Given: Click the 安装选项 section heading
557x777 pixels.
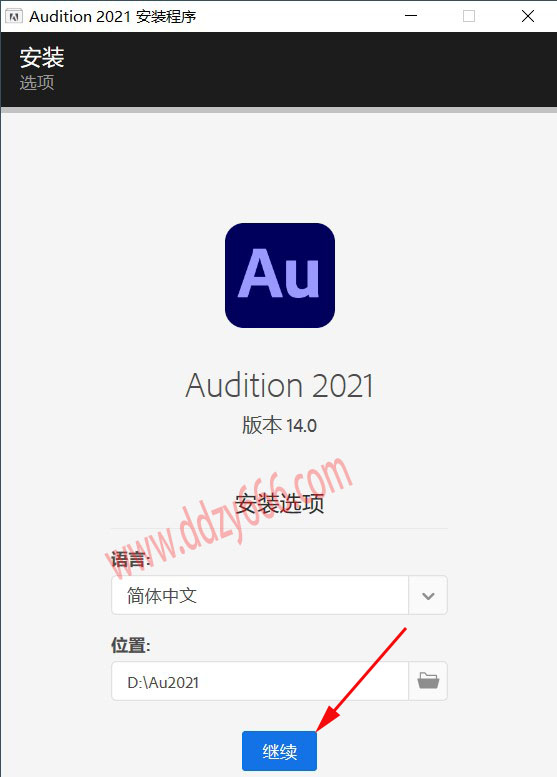Looking at the screenshot, I should (279, 504).
